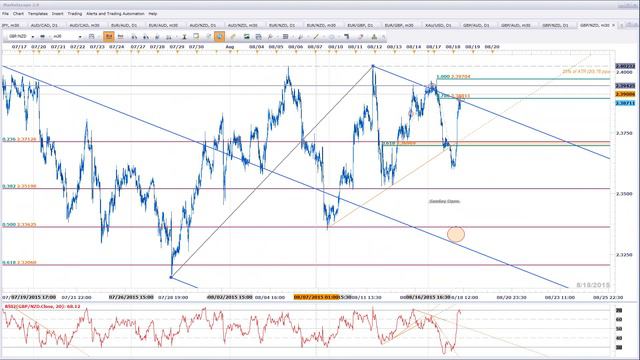The height and width of the screenshot is (360, 640).
Task: Switch to the EUR/GBP, D1 chart tab
Action: click(x=360, y=25)
